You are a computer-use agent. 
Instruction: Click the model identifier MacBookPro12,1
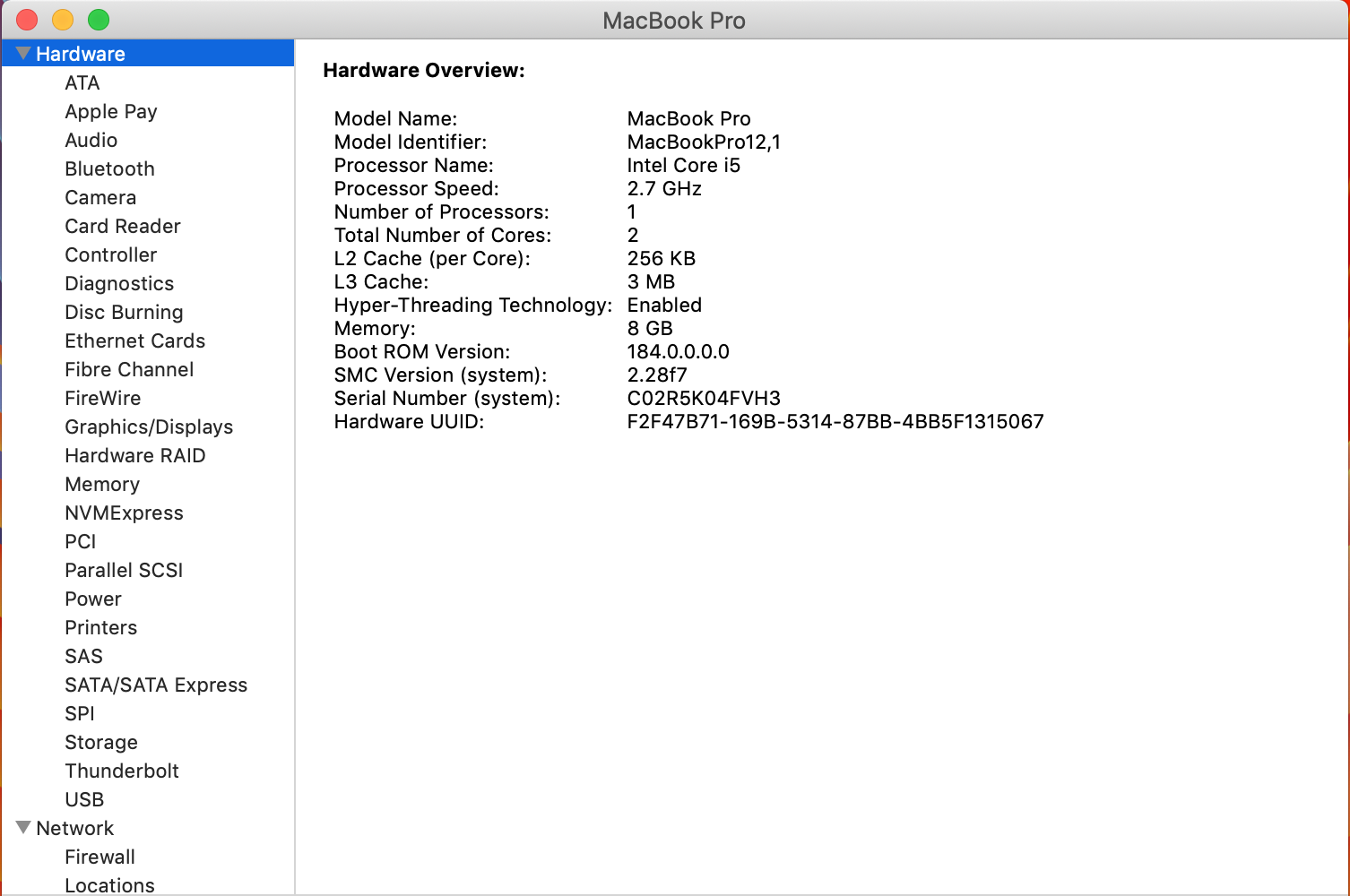704,142
